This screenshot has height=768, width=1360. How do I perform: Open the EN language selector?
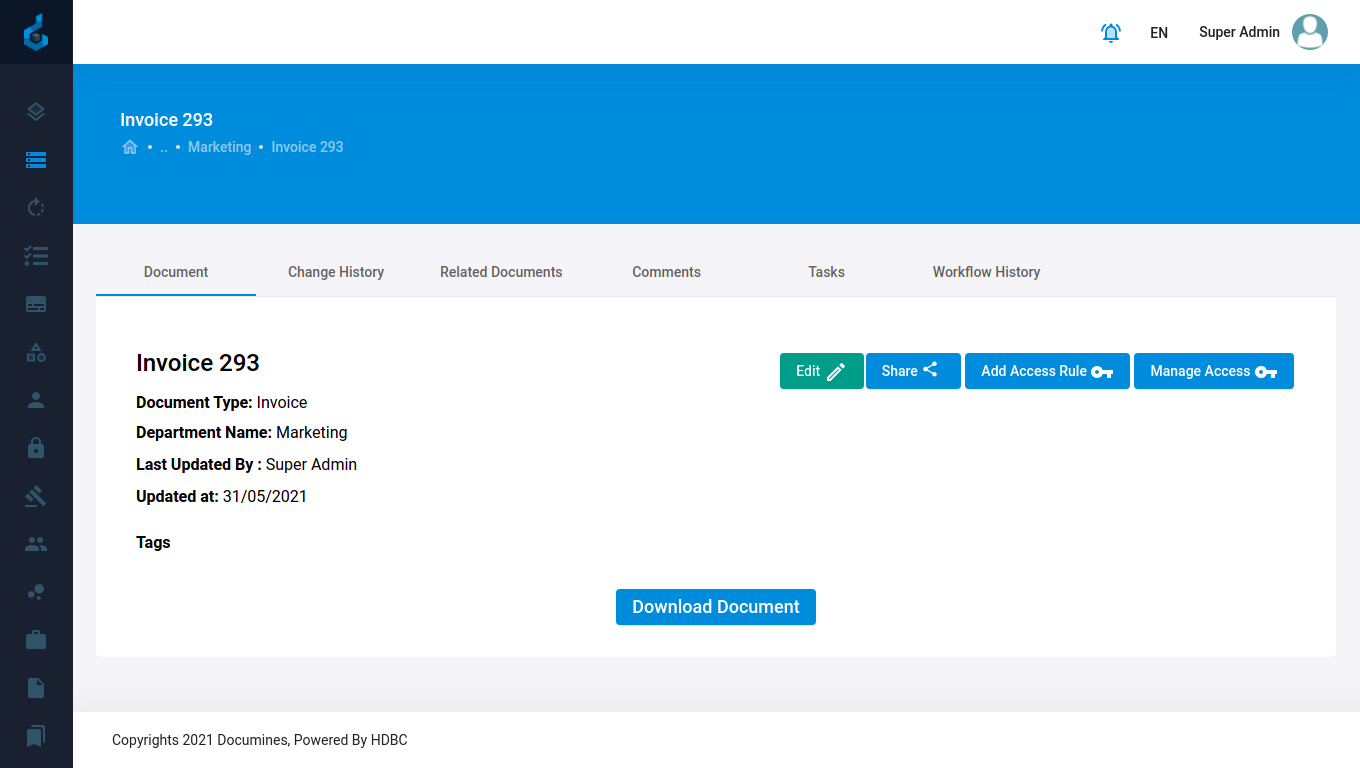click(1159, 33)
